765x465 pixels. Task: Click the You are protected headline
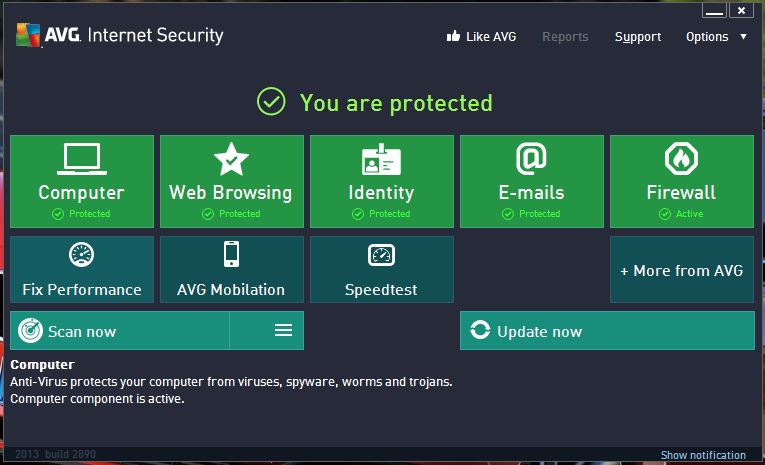pyautogui.click(x=396, y=103)
